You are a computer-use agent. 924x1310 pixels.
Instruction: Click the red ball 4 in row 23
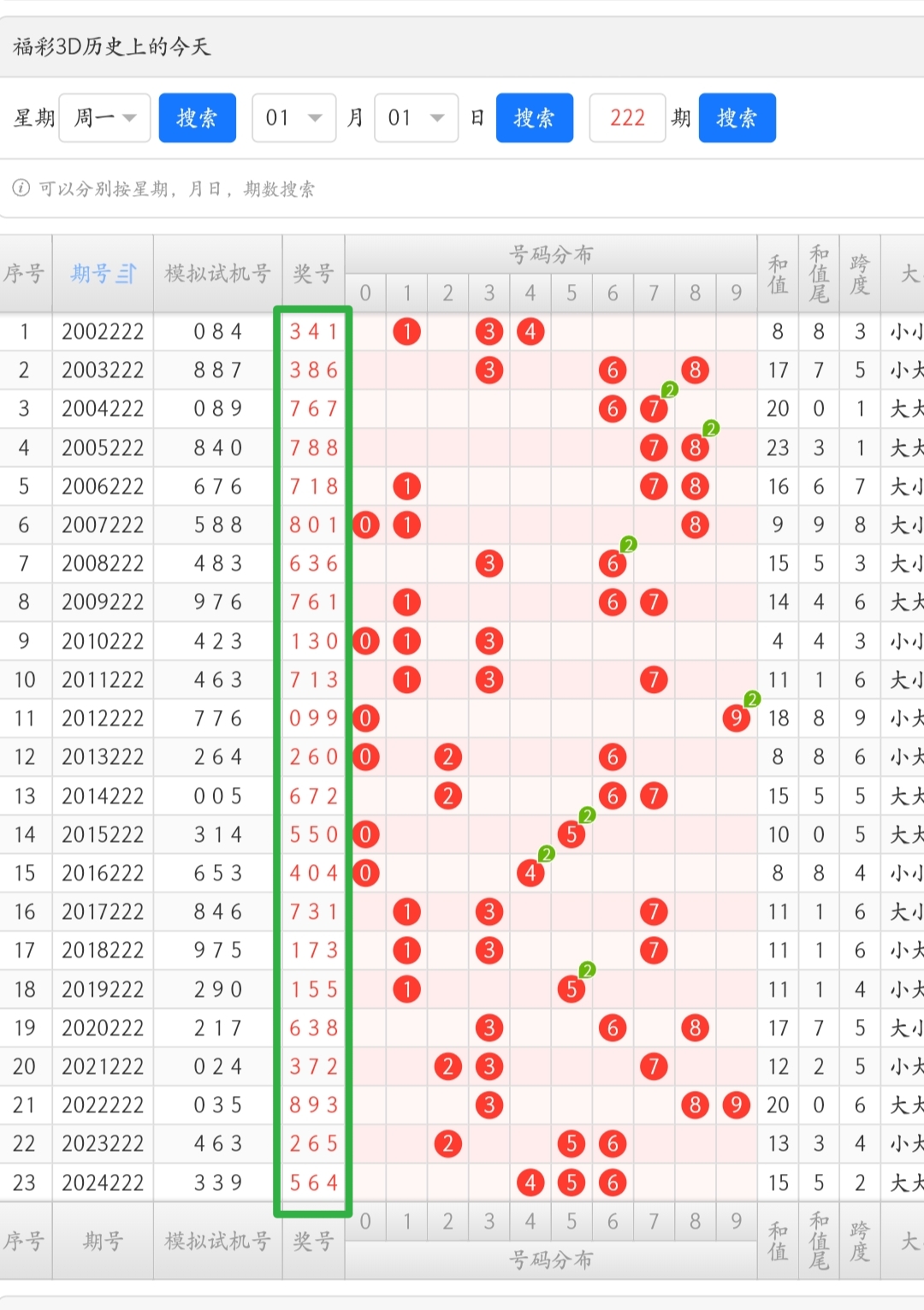click(x=530, y=1183)
